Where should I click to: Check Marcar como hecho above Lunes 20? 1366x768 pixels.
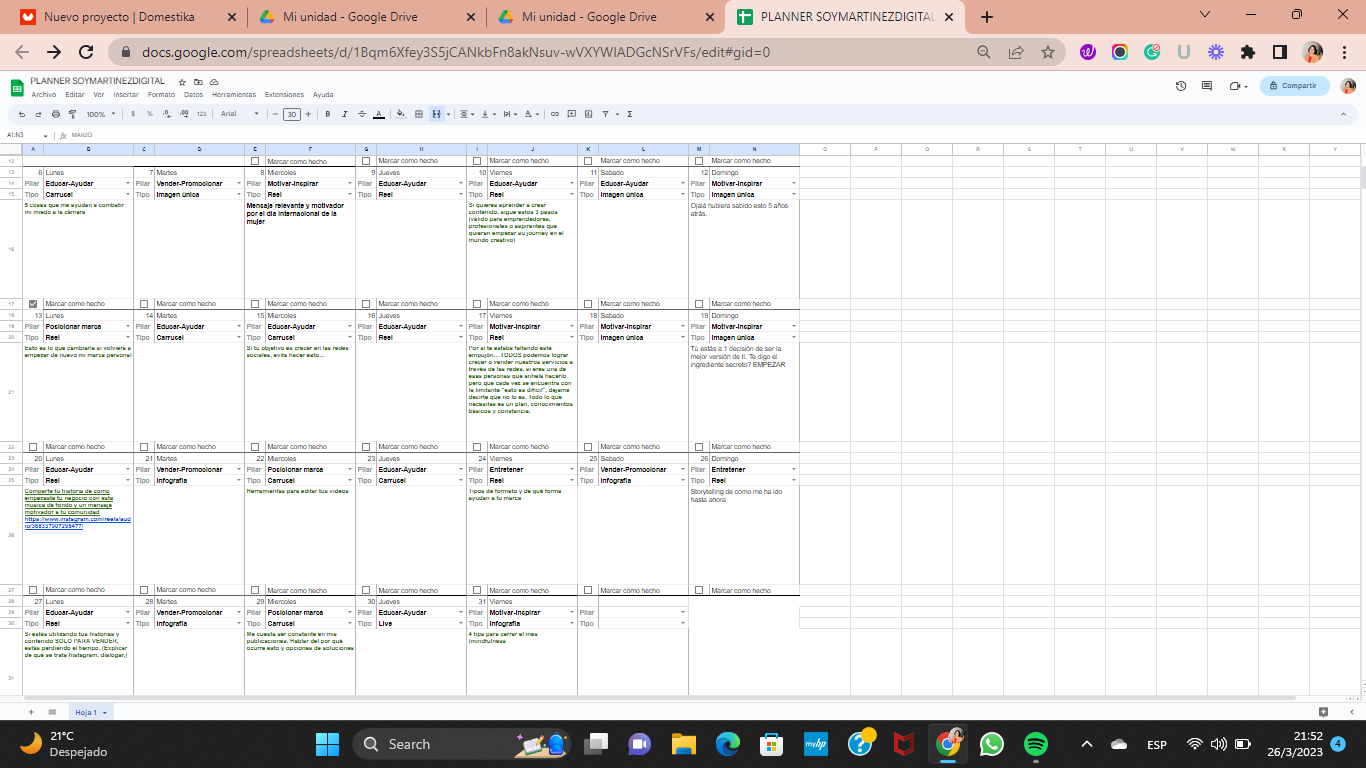pos(33,447)
